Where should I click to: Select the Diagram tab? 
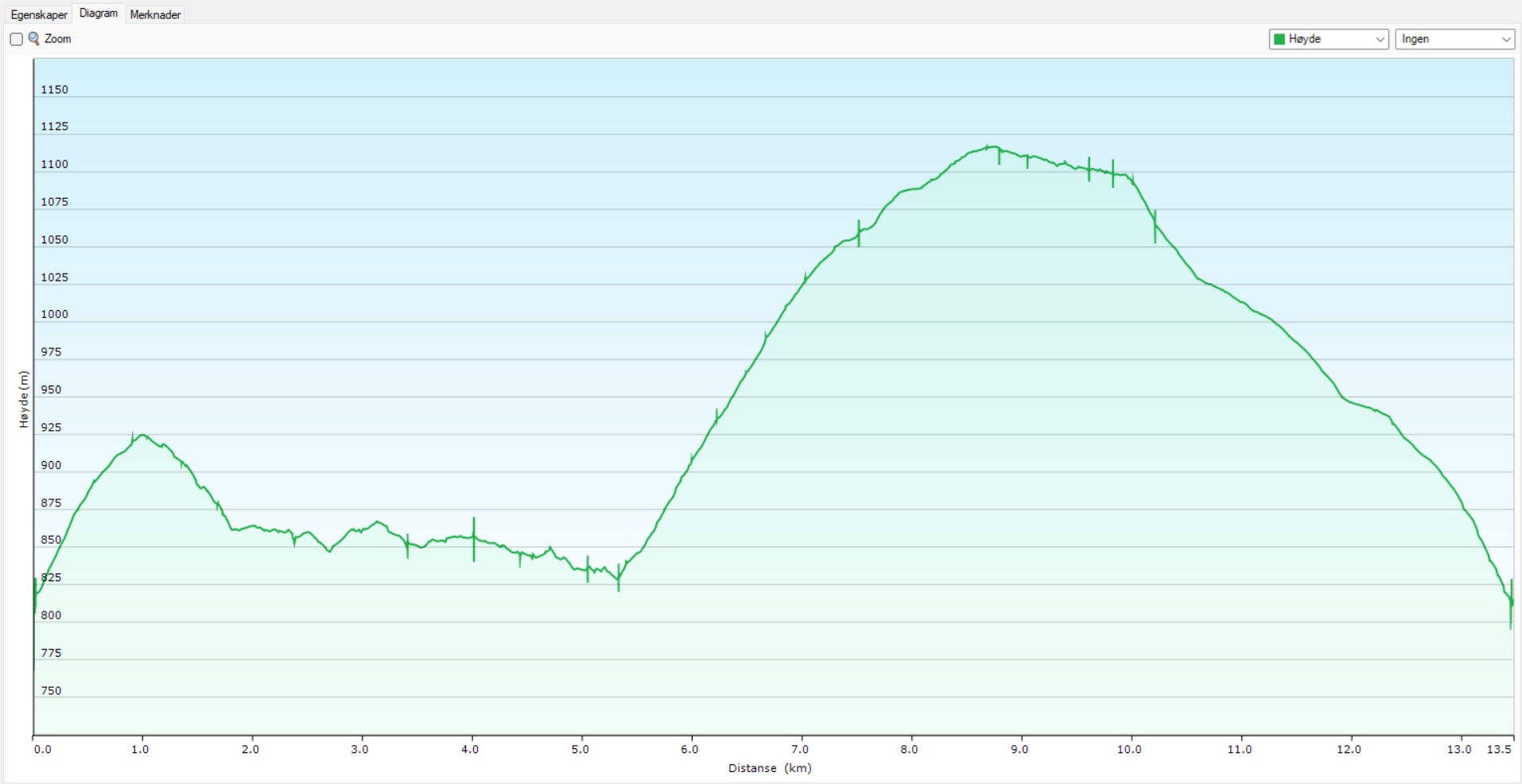click(x=99, y=14)
